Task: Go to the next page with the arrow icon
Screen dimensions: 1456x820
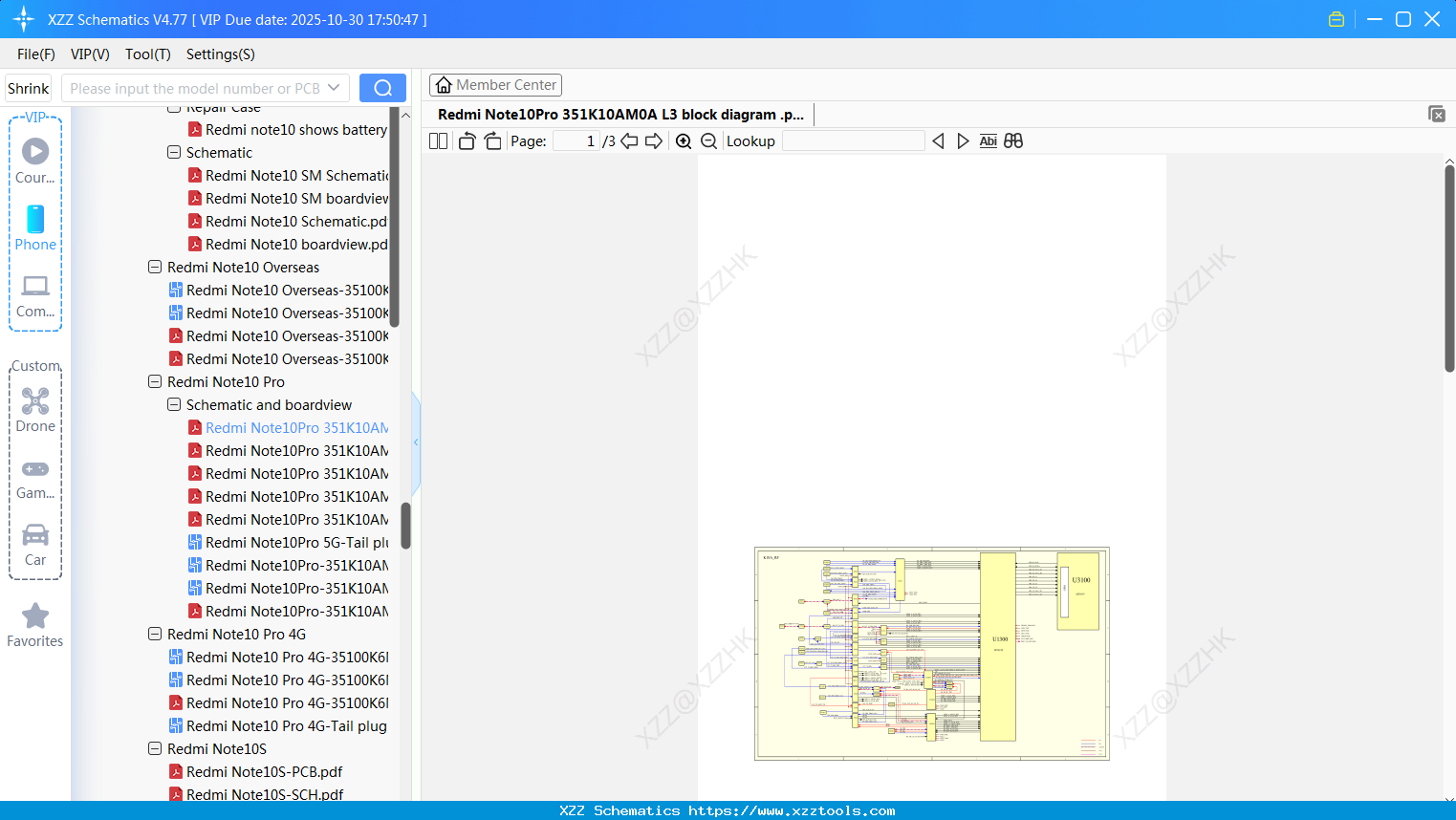Action: point(652,140)
